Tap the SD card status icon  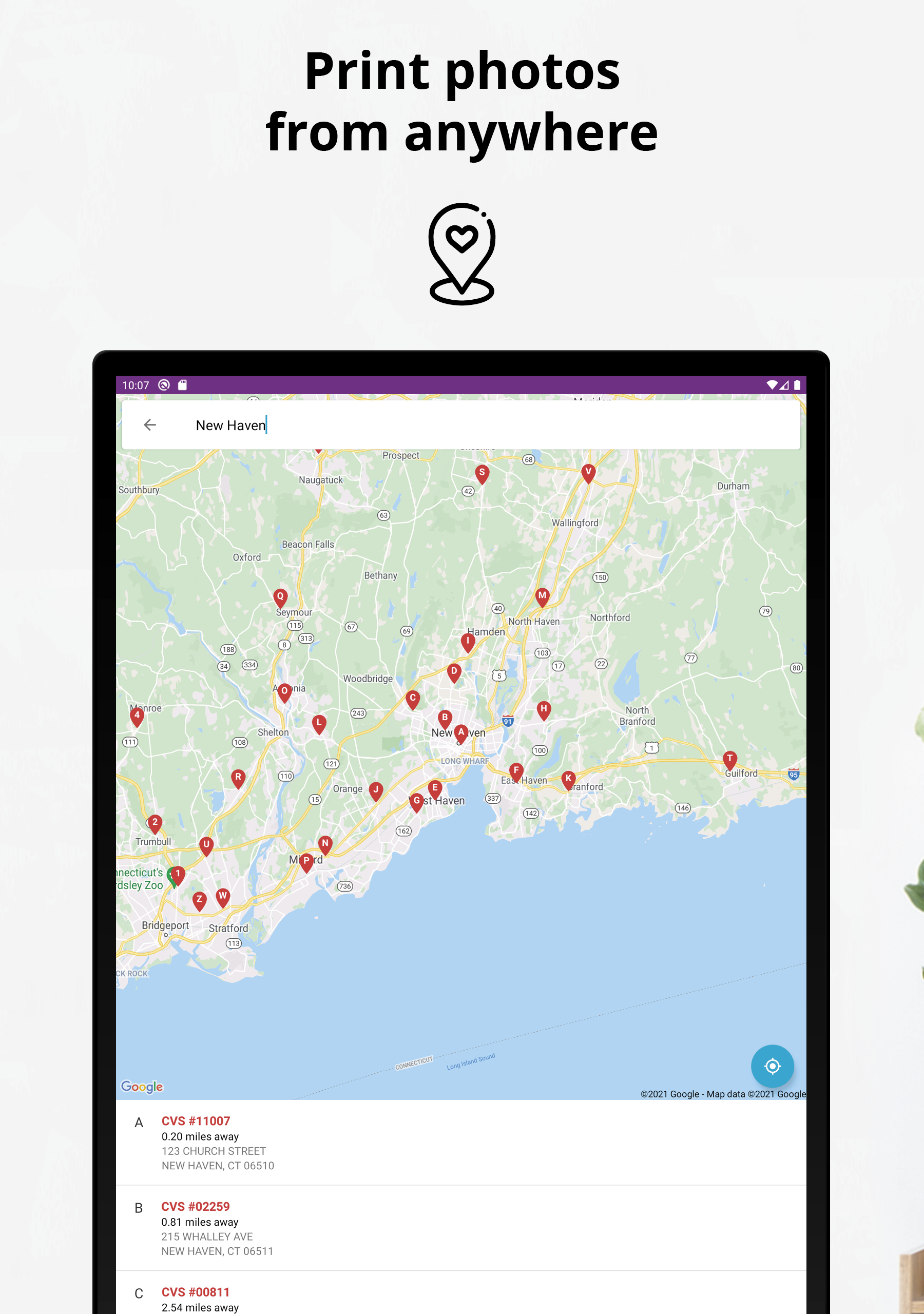pos(183,385)
